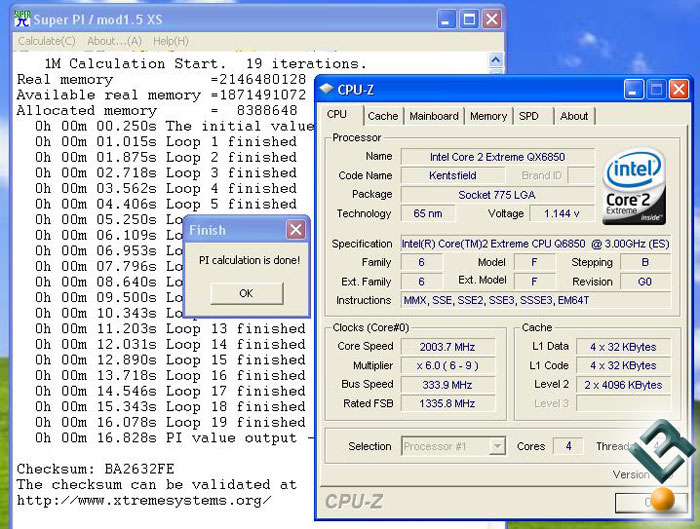Open the SPD tab
Screen dimensions: 700x529
tap(529, 116)
